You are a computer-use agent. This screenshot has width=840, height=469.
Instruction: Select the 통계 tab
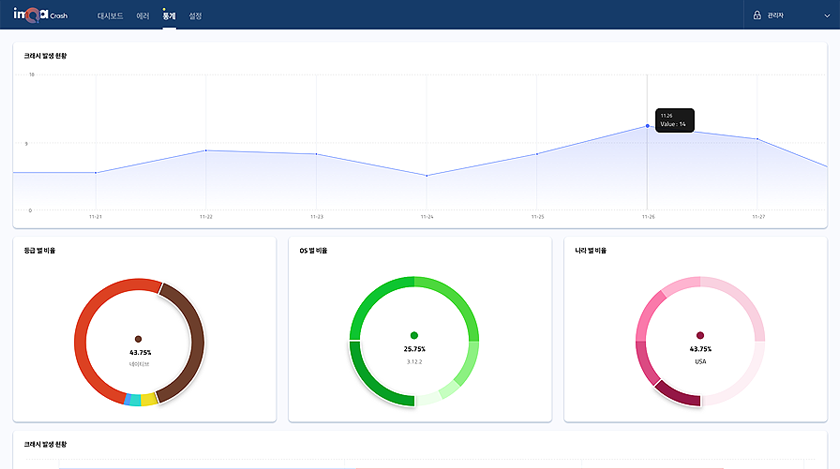point(169,16)
